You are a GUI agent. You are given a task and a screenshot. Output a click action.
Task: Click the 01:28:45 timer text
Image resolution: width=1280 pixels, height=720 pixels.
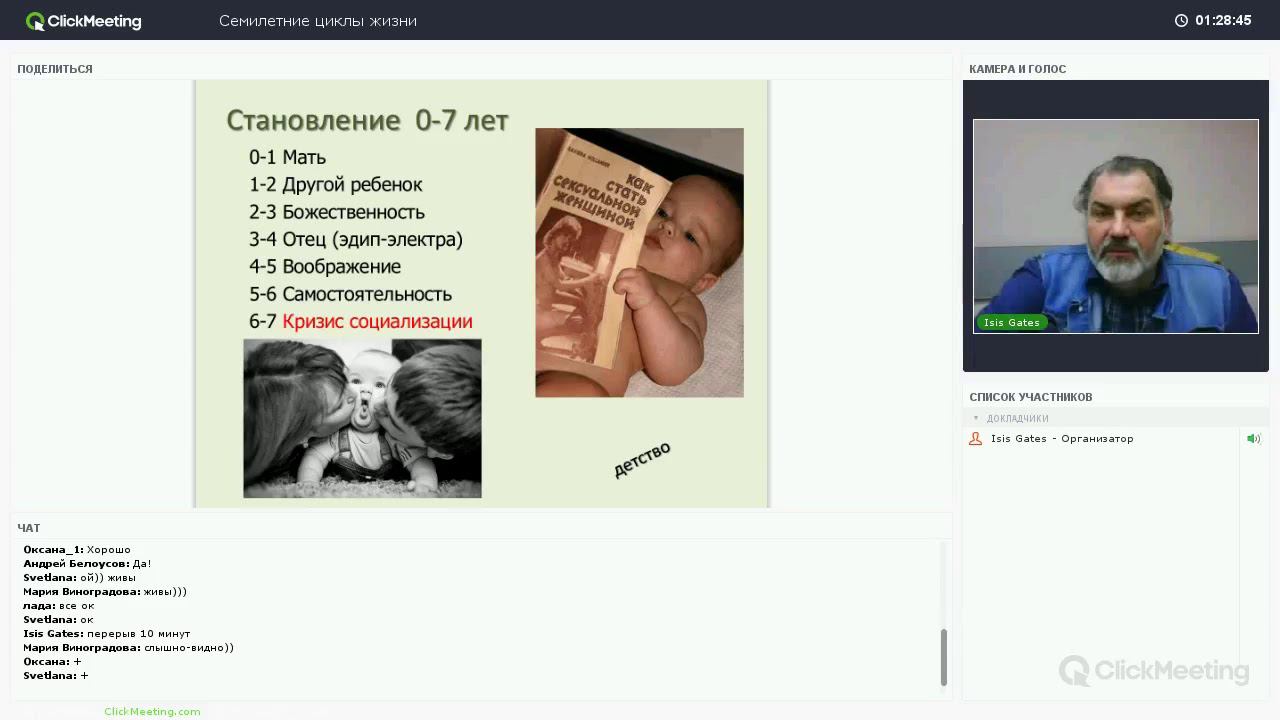[1223, 20]
